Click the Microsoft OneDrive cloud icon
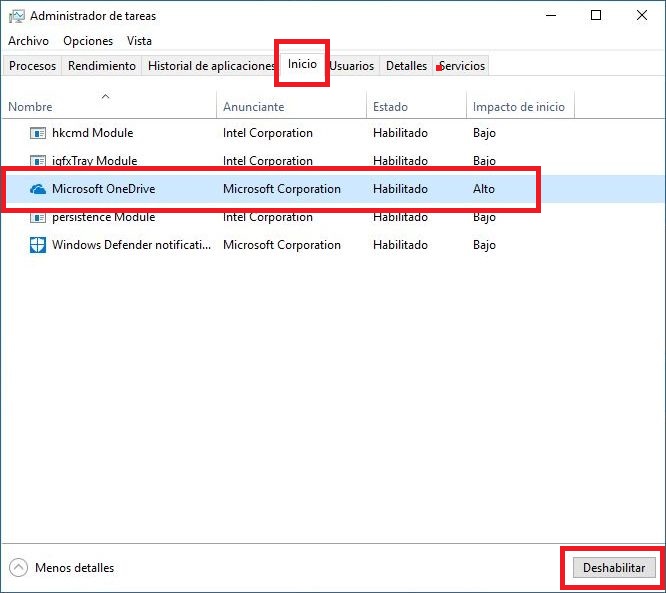This screenshot has width=666, height=593. click(38, 189)
